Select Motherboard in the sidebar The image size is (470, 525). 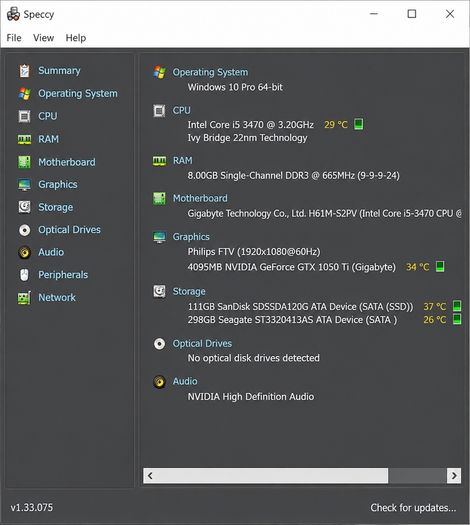coord(67,162)
